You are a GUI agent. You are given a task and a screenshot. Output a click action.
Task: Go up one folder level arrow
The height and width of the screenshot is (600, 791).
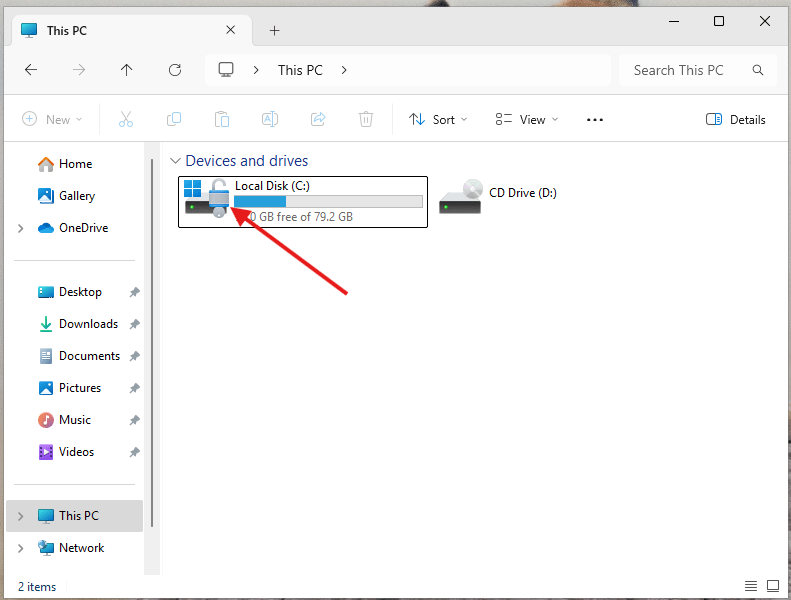126,70
